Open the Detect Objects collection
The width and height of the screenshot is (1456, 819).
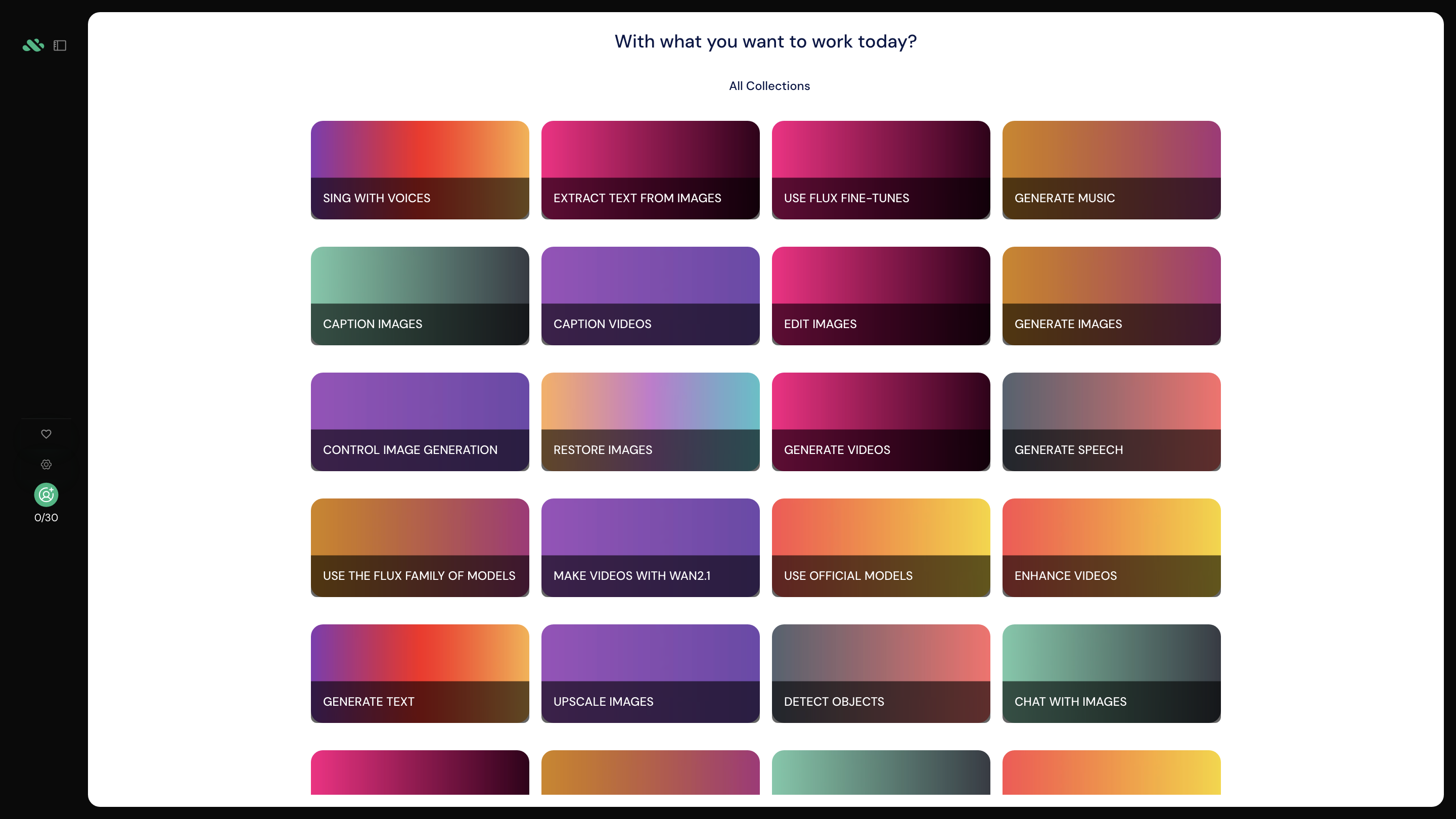click(x=881, y=673)
